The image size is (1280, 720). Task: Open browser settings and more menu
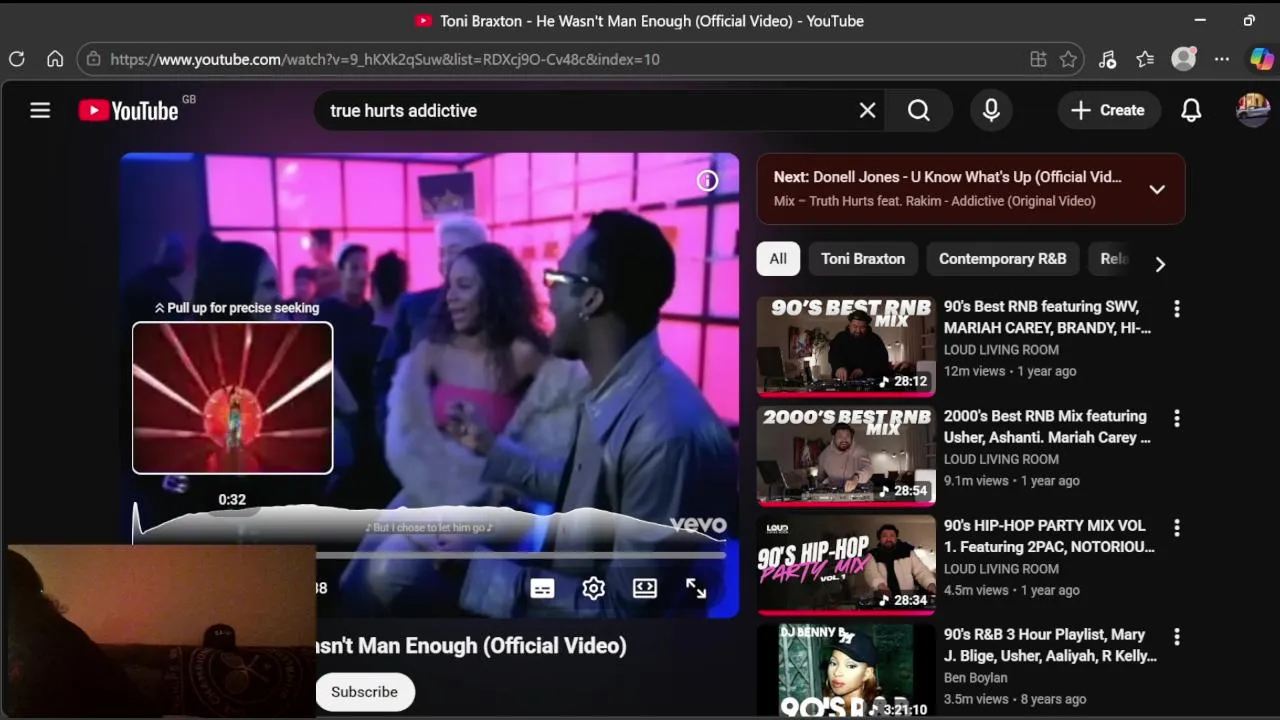point(1222,59)
